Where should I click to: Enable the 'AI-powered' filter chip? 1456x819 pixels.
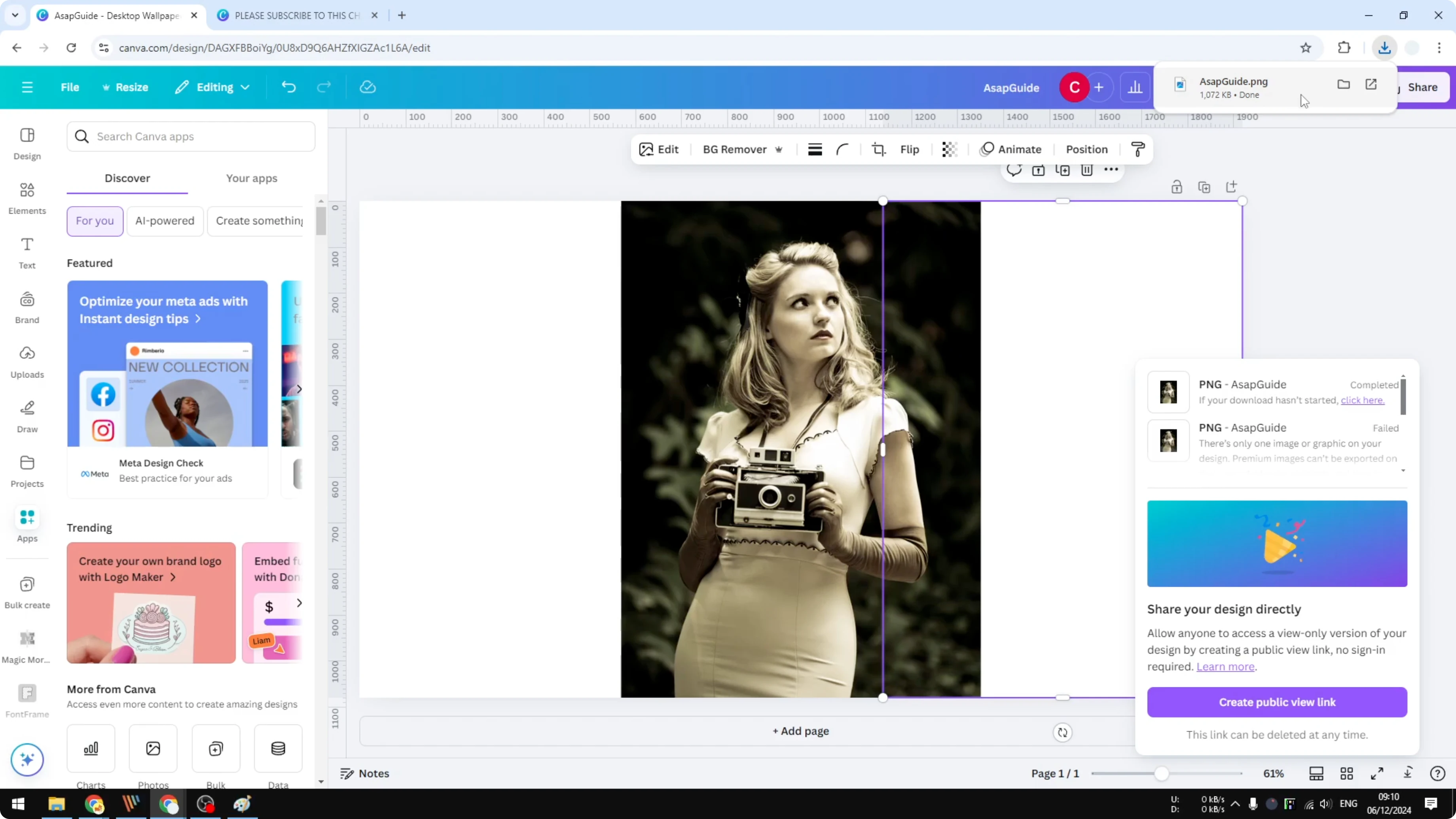click(x=165, y=221)
